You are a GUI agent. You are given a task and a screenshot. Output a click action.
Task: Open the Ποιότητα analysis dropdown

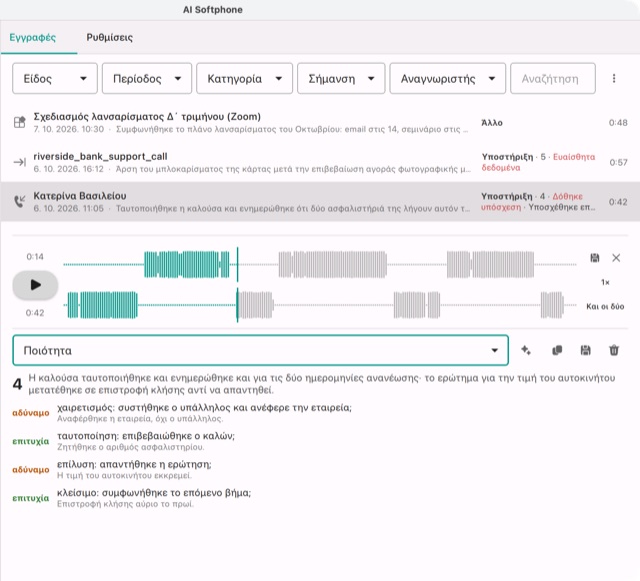tap(260, 350)
